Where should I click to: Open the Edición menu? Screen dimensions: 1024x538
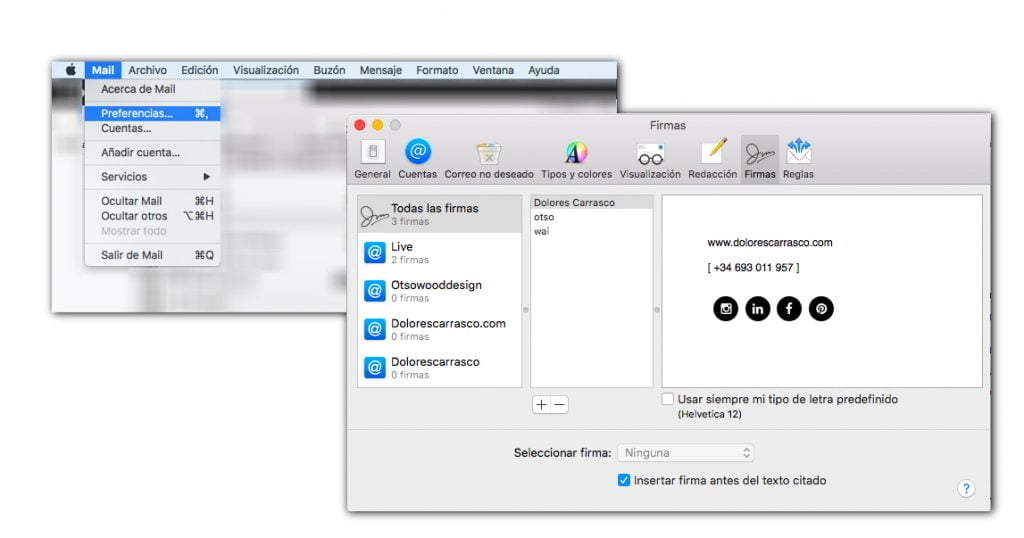click(199, 70)
